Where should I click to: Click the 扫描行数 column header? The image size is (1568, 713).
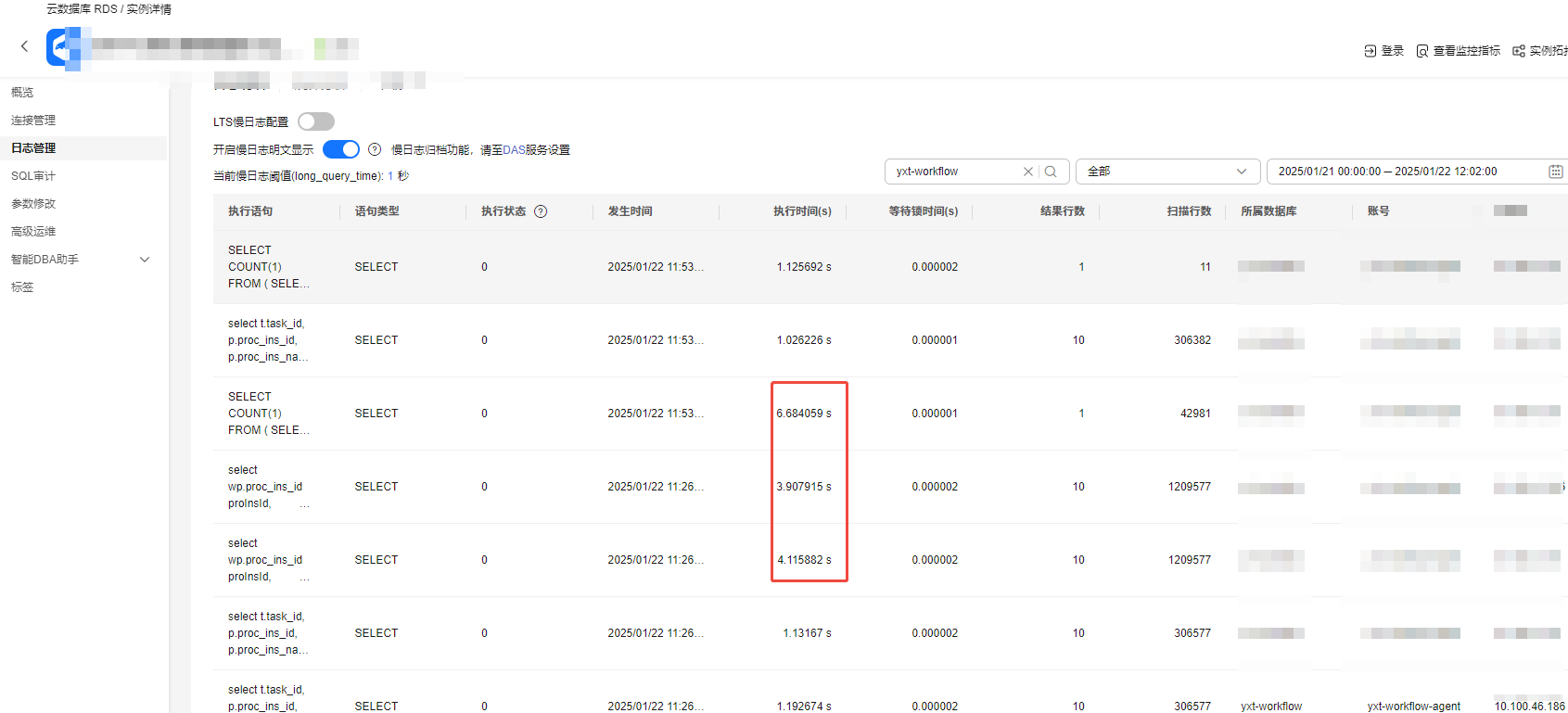pos(1189,211)
